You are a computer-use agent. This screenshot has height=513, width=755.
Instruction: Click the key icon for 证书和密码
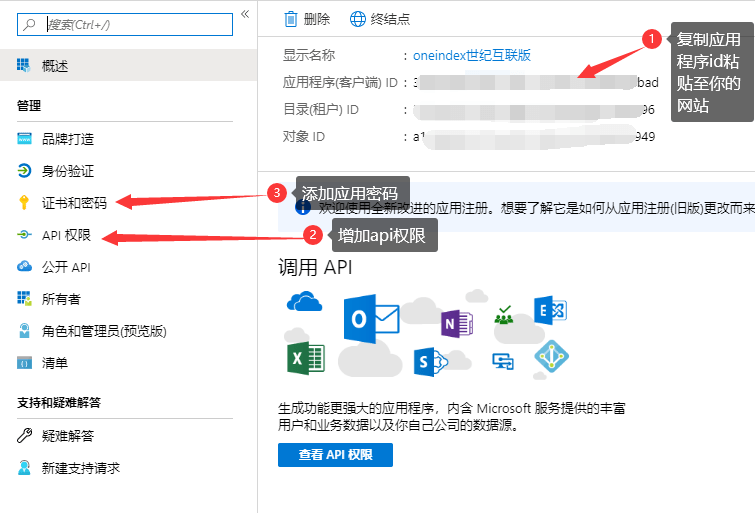(x=24, y=203)
